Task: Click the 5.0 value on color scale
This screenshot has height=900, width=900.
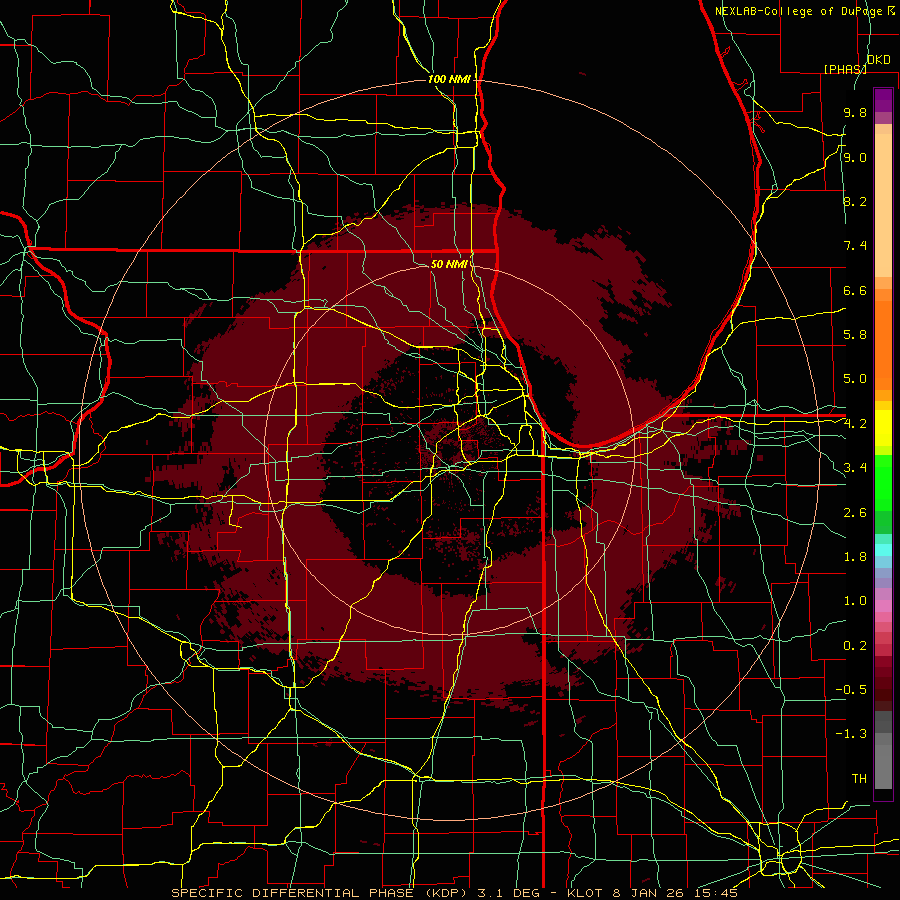Action: point(855,379)
